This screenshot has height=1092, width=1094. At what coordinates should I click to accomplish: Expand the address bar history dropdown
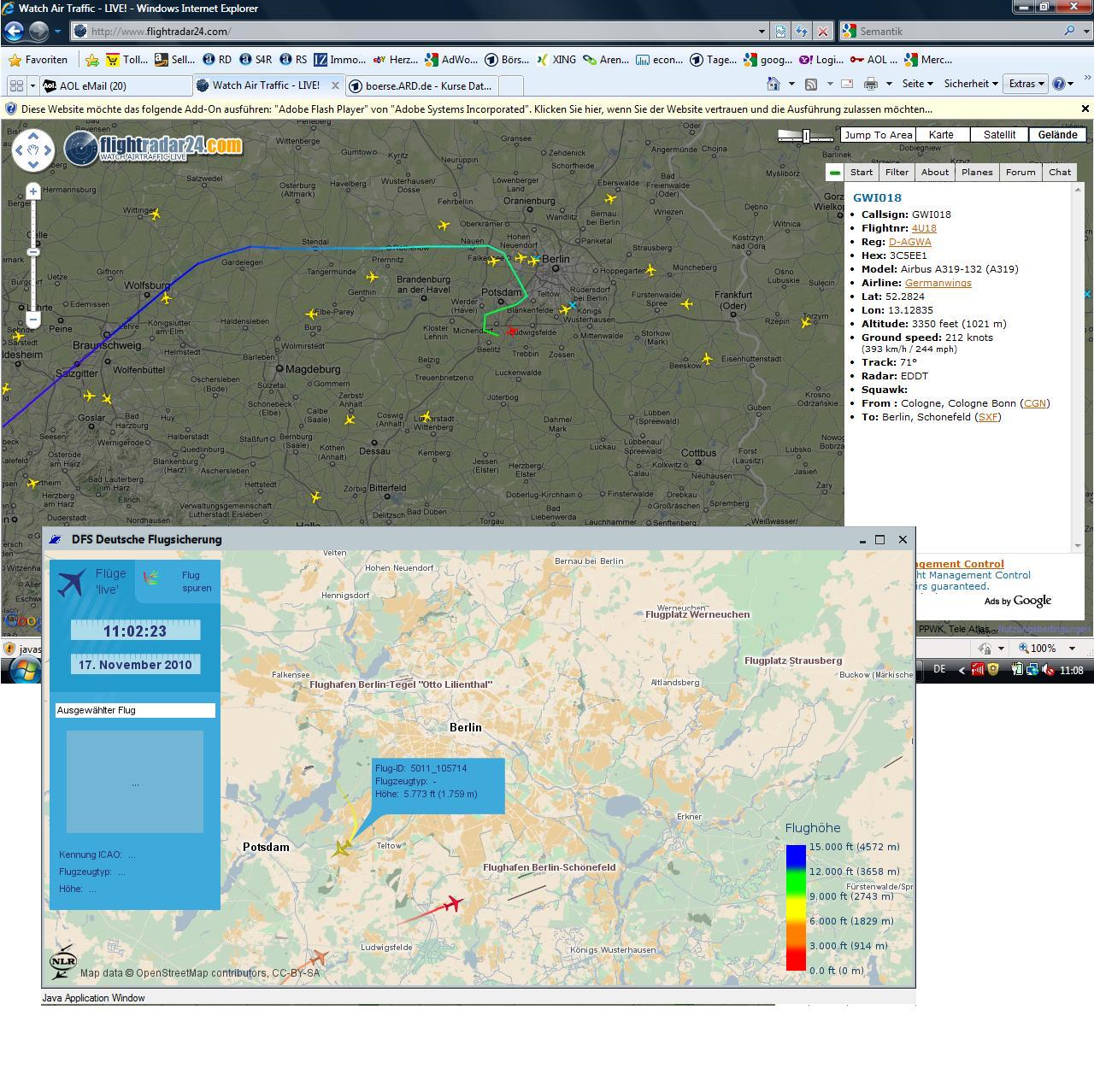pos(762,31)
